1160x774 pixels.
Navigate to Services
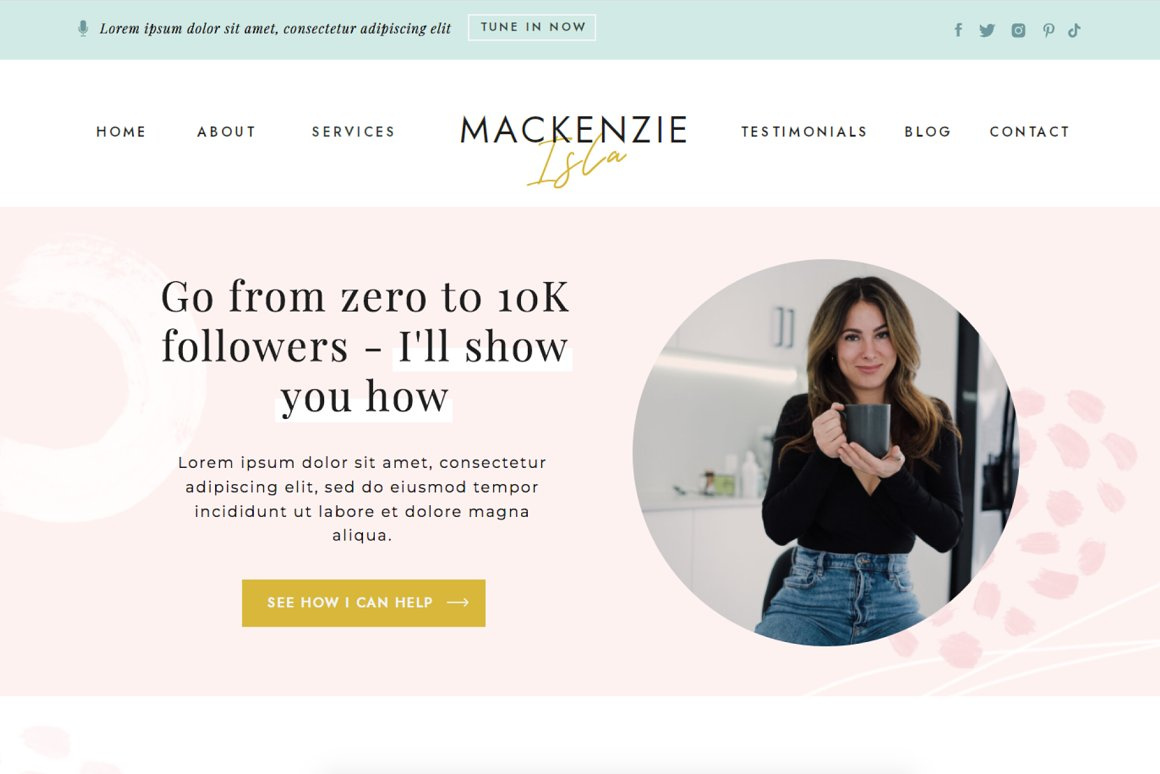pos(354,132)
